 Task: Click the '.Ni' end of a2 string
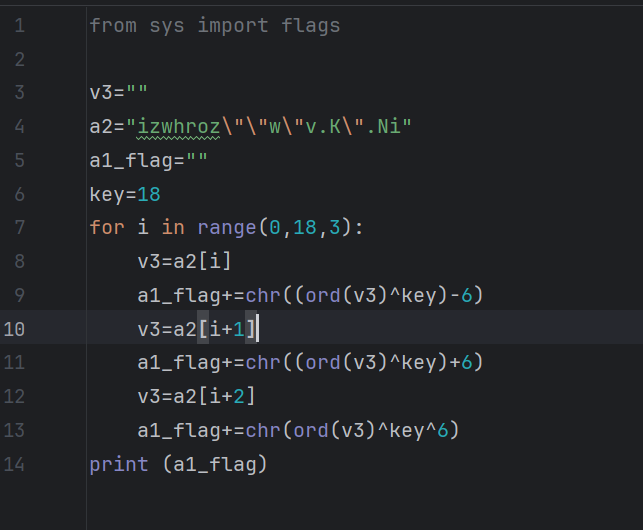point(384,126)
